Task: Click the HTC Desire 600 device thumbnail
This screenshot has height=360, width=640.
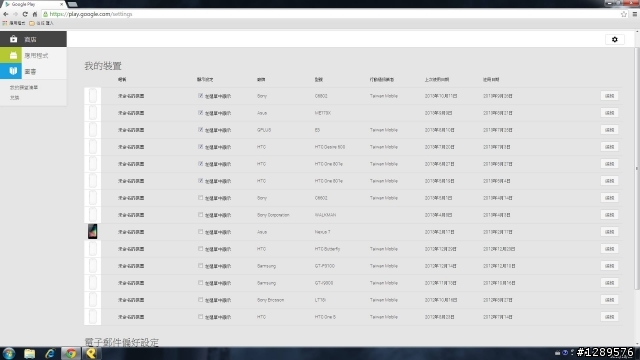Action: (93, 147)
